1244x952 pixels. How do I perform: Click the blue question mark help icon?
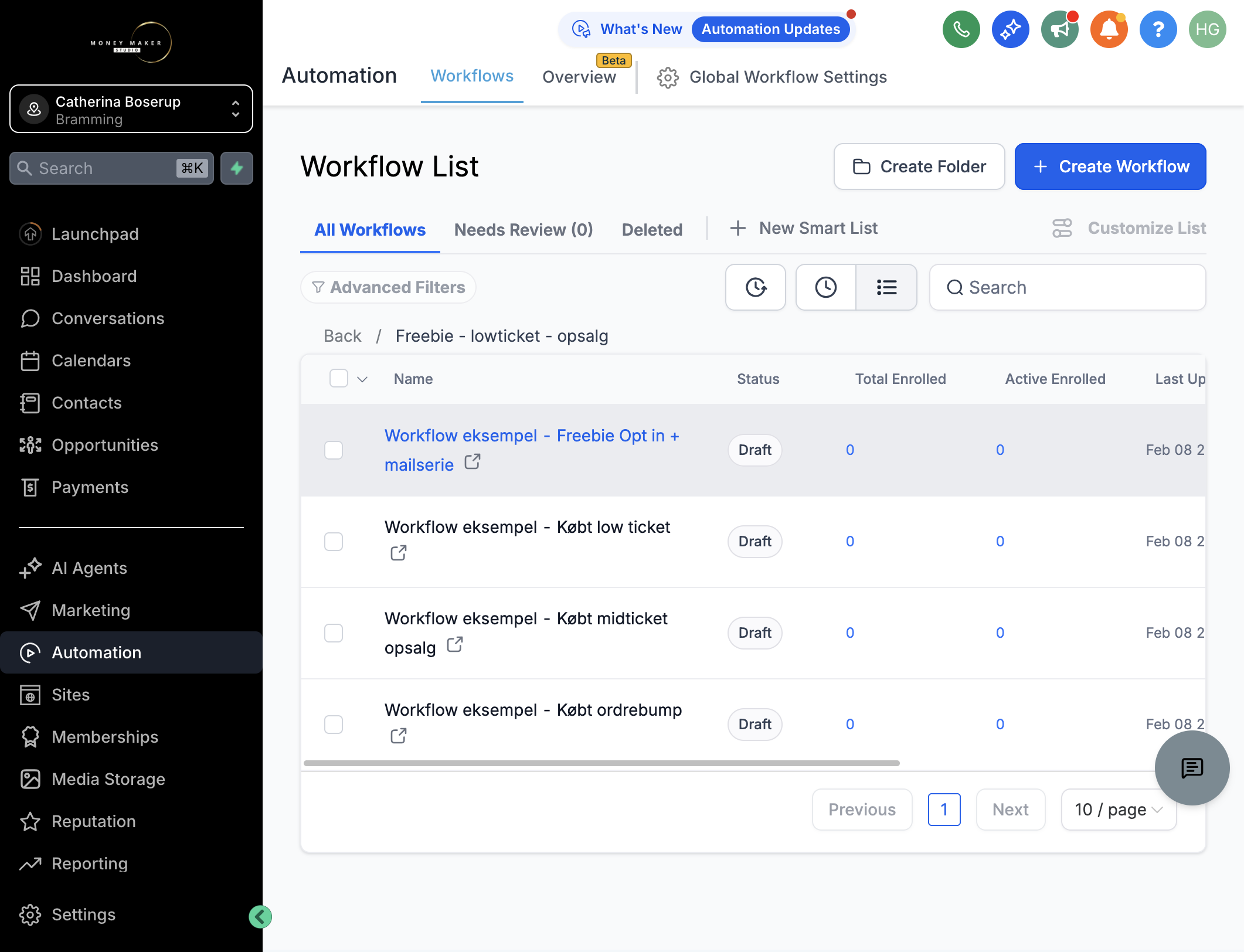[1158, 29]
